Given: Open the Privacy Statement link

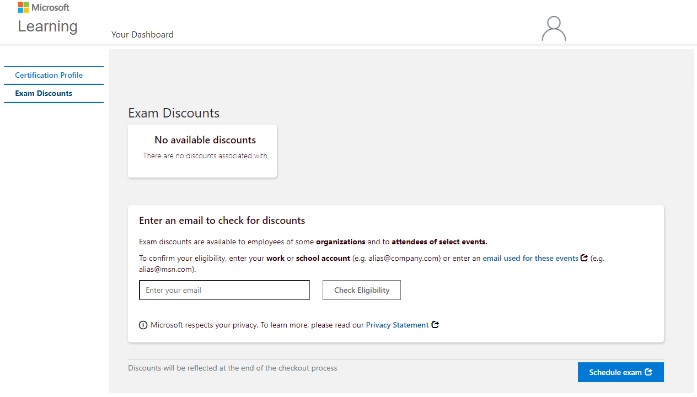Looking at the screenshot, I should [397, 325].
